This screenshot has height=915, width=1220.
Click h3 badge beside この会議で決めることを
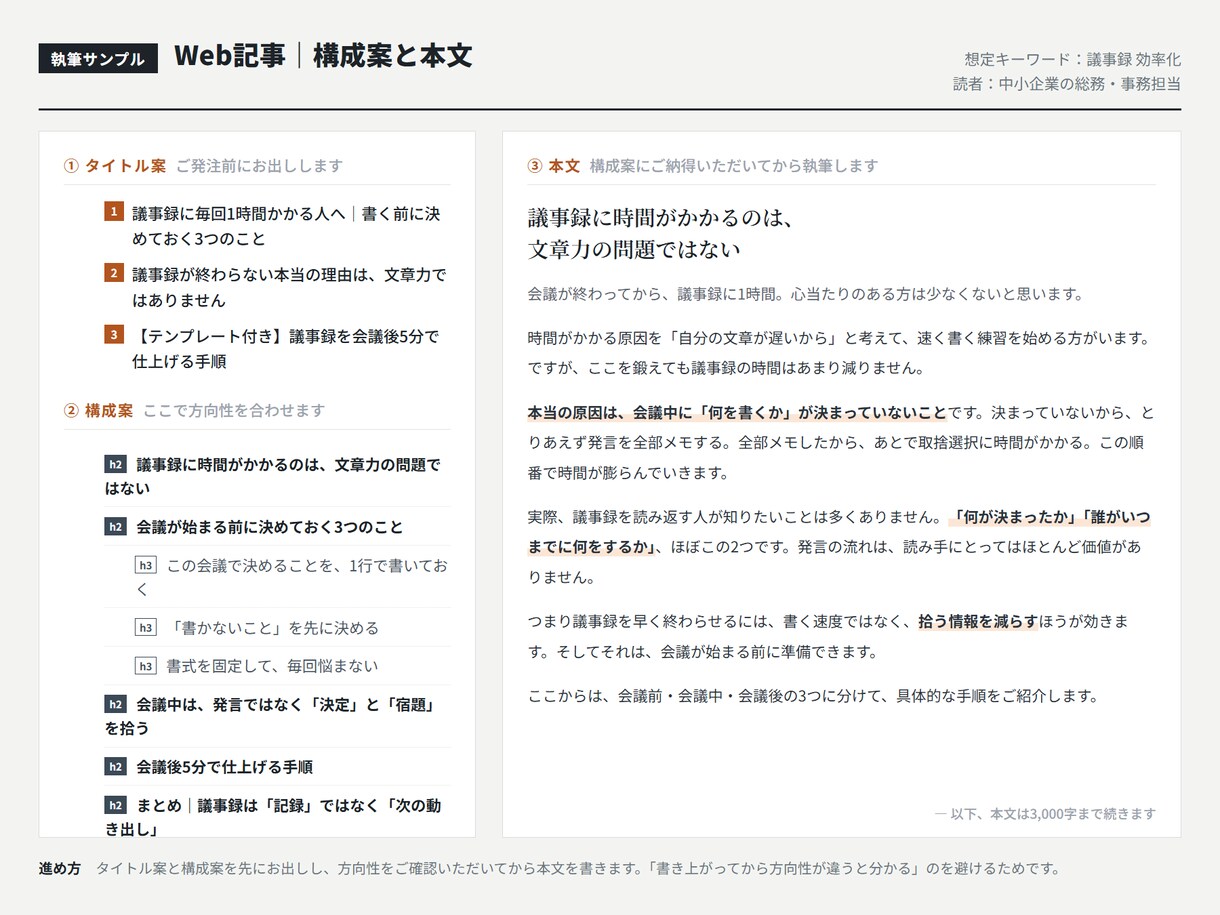click(x=146, y=565)
